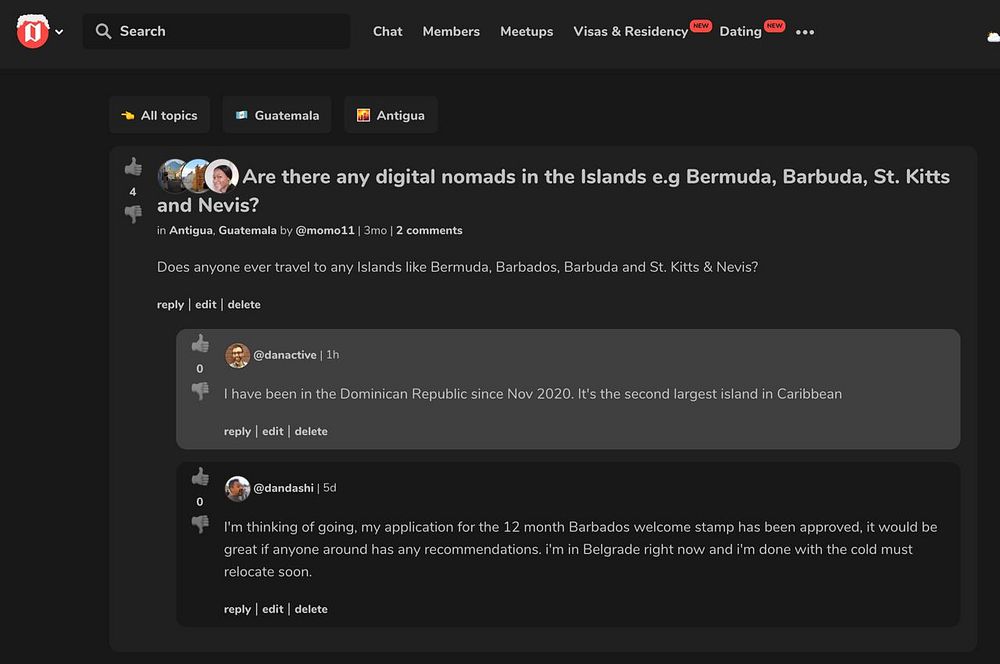This screenshot has width=1000, height=664.
Task: Downvote the @dandashi comment
Action: click(200, 524)
